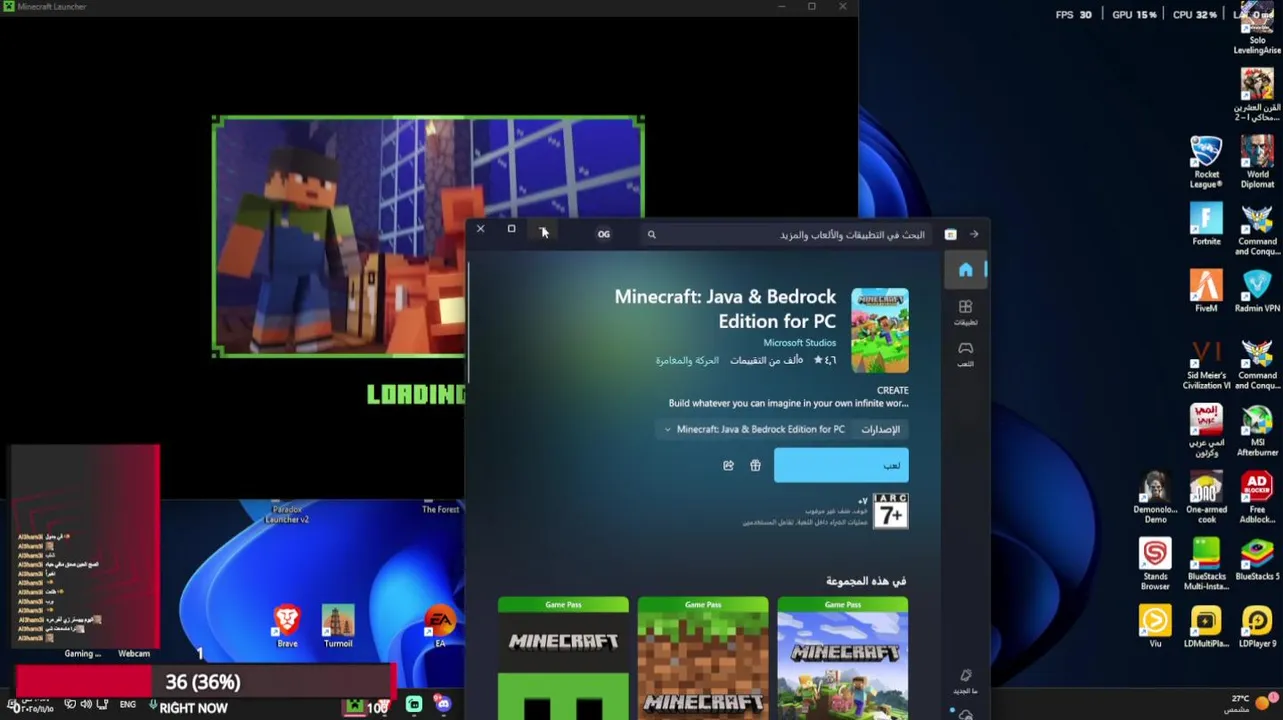Open Rocket League desktop shortcut

(1206, 161)
